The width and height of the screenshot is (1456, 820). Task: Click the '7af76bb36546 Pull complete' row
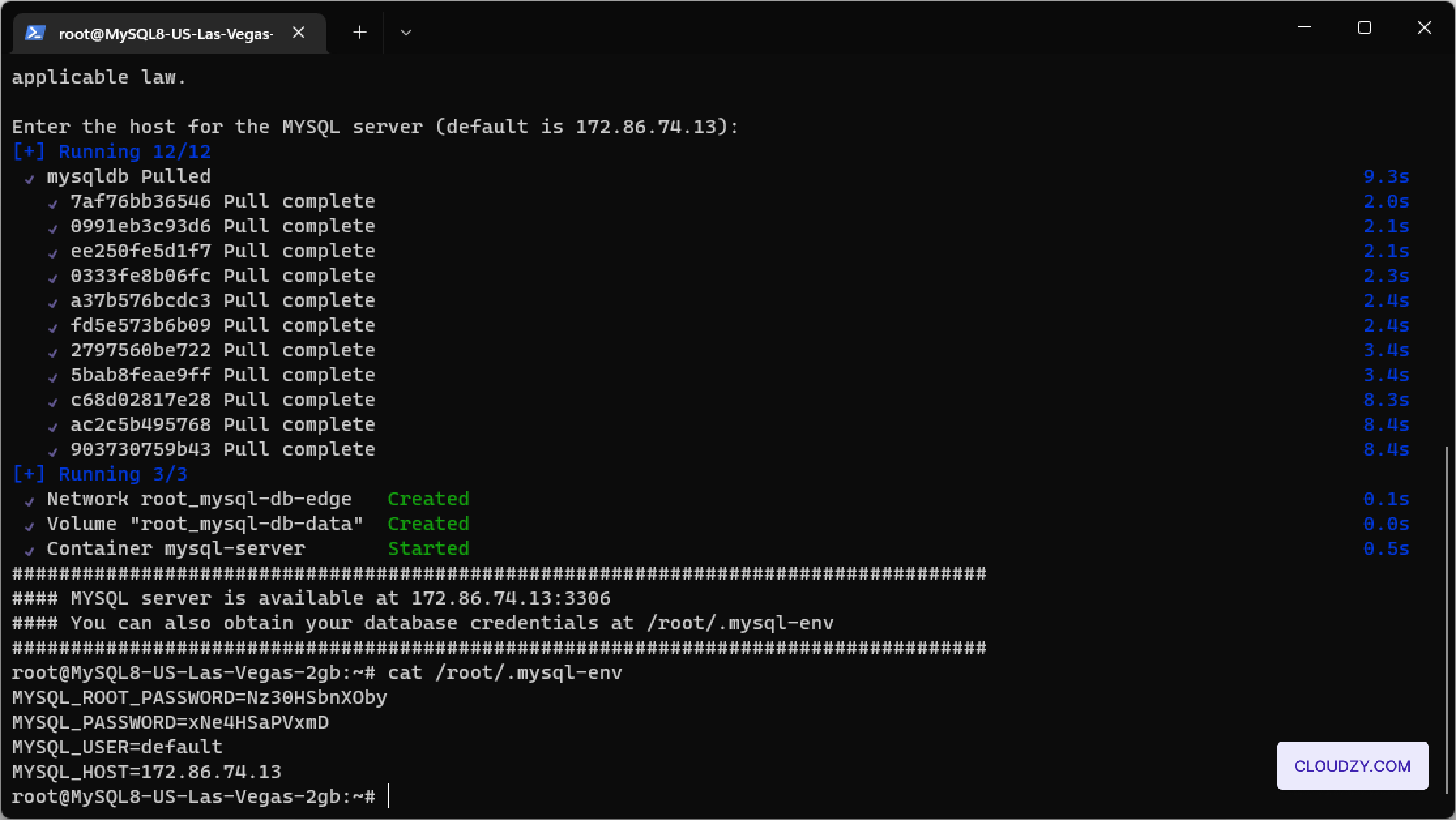pyautogui.click(x=223, y=202)
